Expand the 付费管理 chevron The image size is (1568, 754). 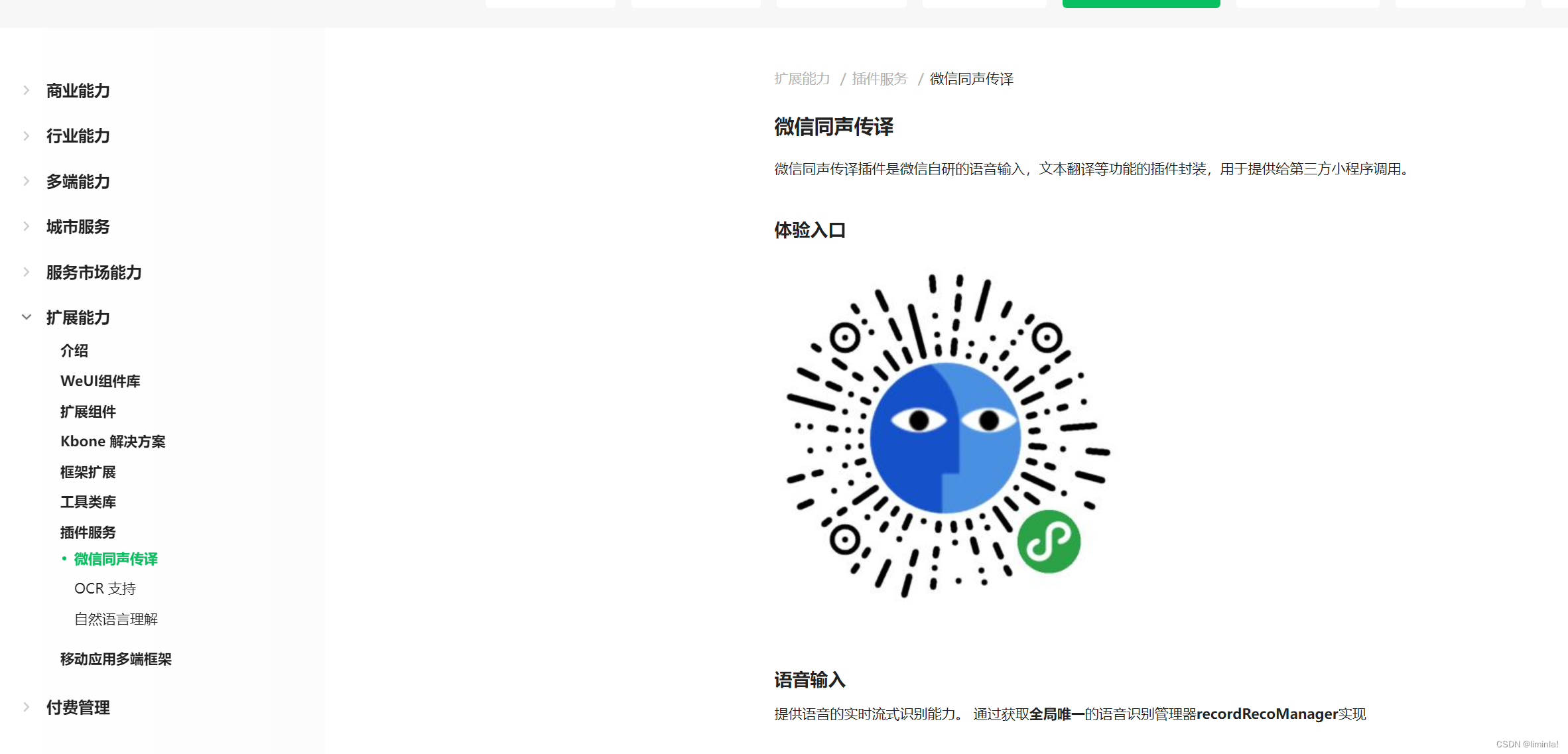coord(27,707)
